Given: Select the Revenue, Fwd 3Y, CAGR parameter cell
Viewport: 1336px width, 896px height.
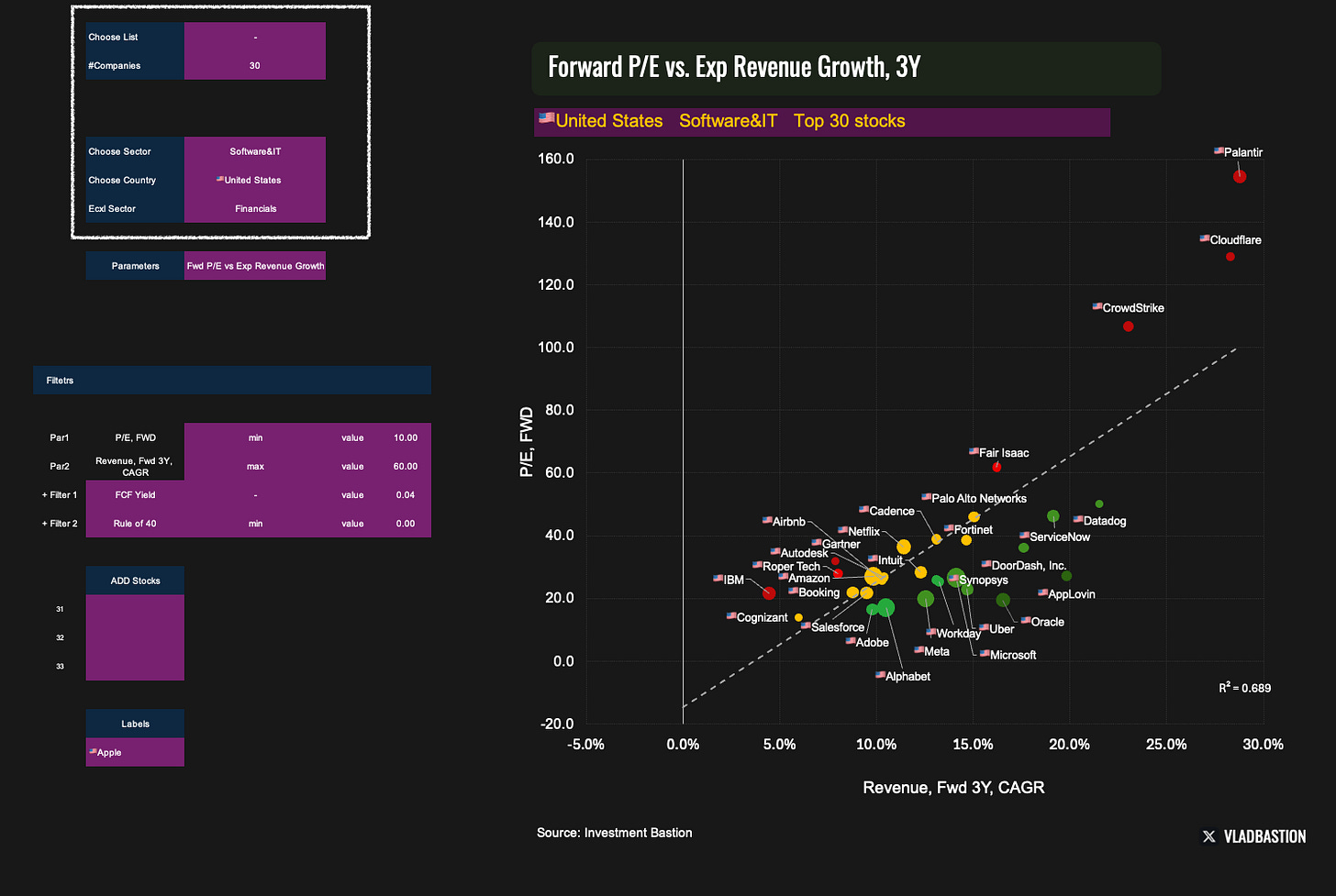Looking at the screenshot, I should click(135, 466).
